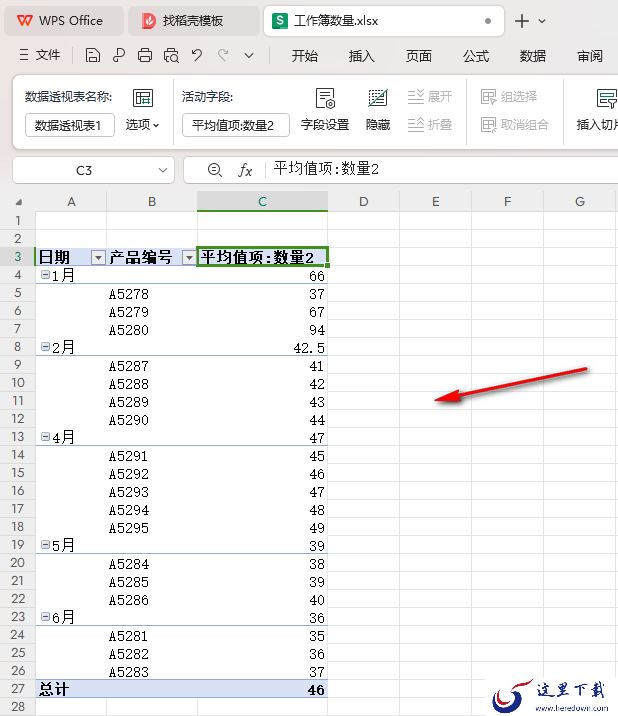Click cell containing A5283
This screenshot has height=716, width=618.
pyautogui.click(x=152, y=672)
